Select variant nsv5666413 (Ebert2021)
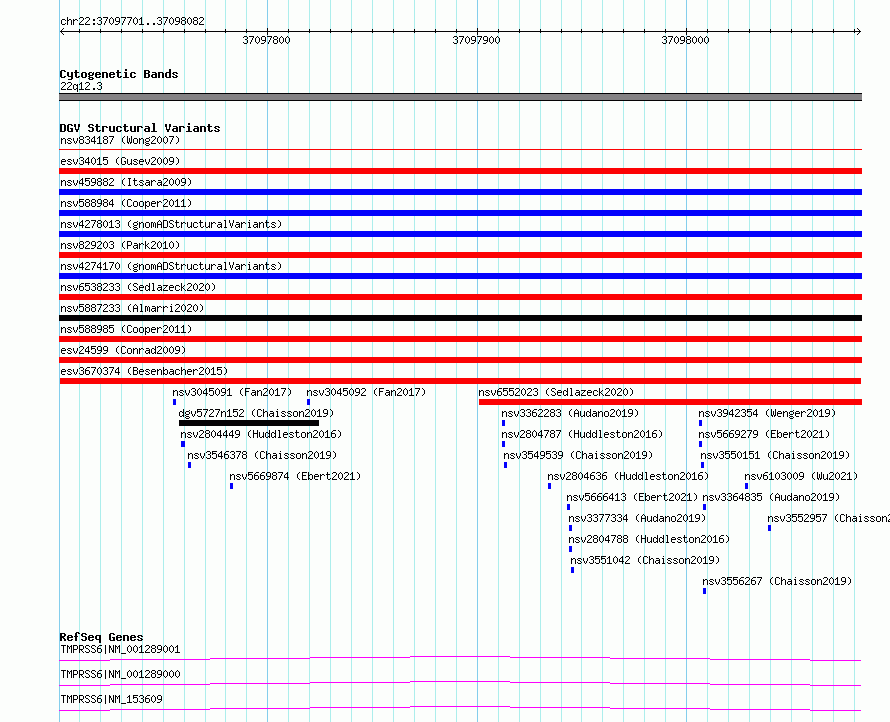890x722 pixels. (x=632, y=497)
